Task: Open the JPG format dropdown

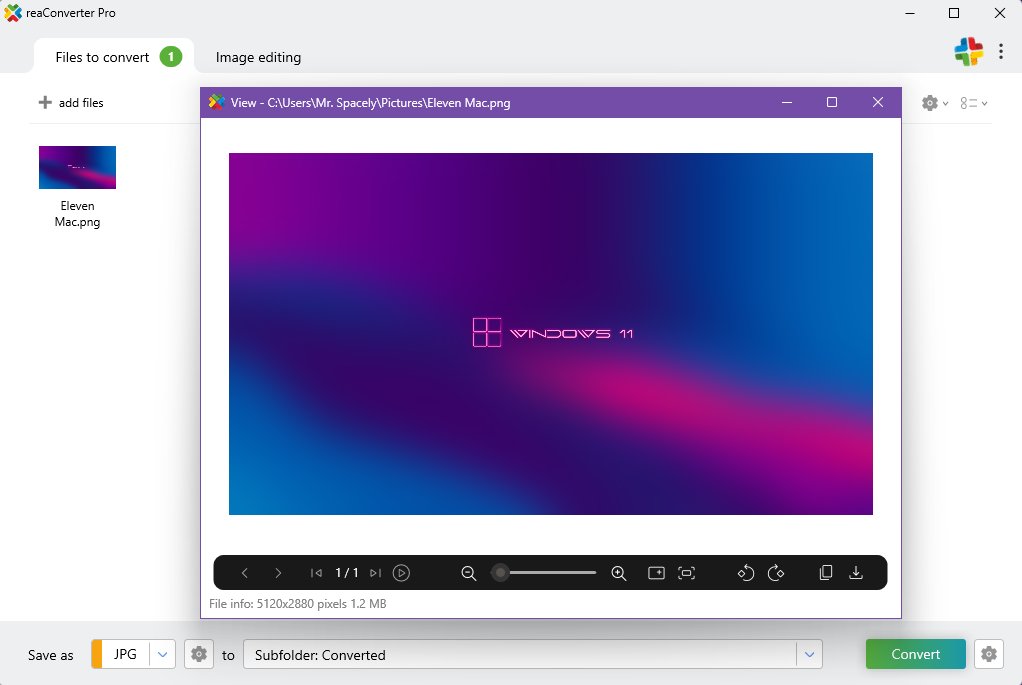Action: click(162, 654)
